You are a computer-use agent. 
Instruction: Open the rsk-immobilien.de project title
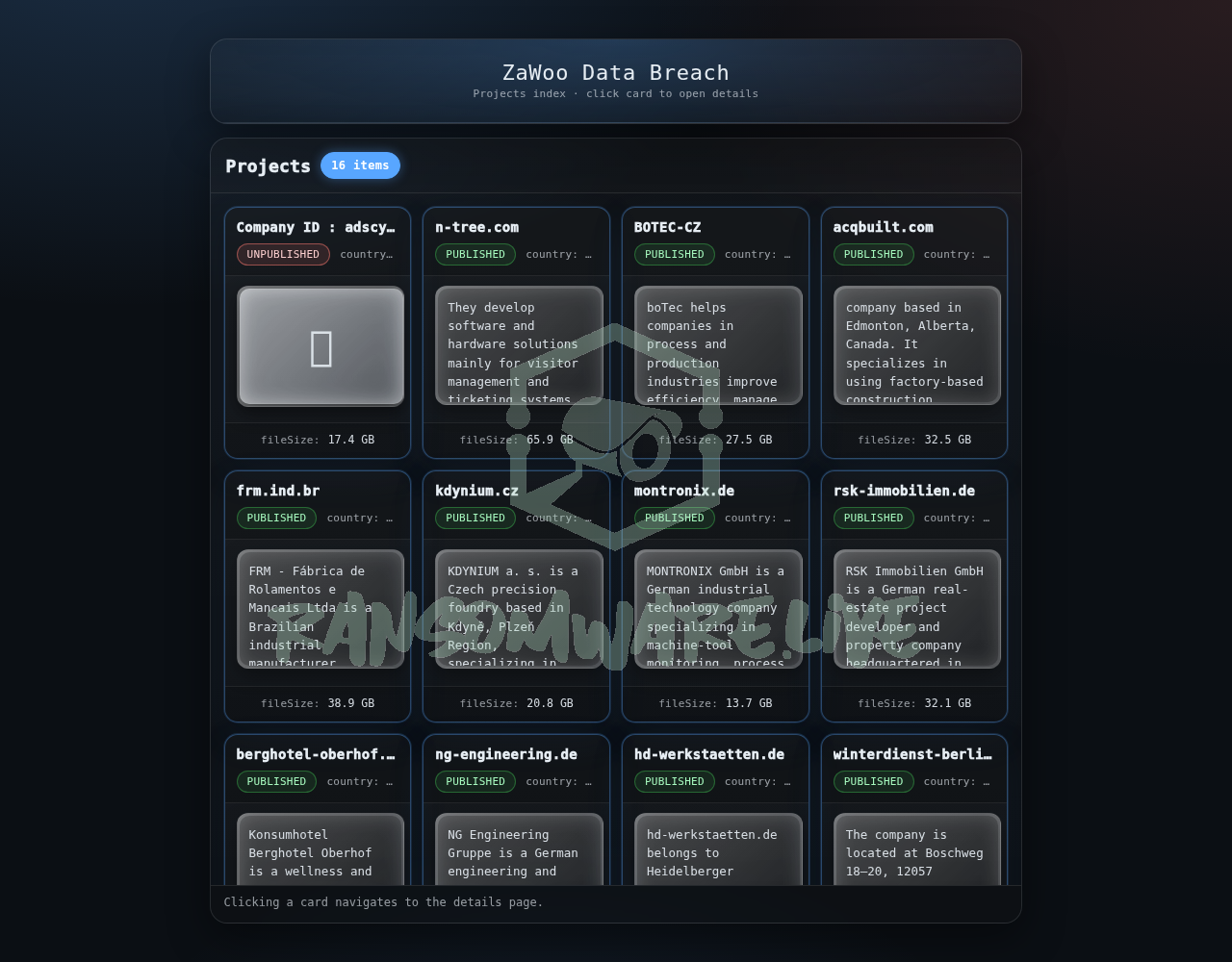coord(904,491)
